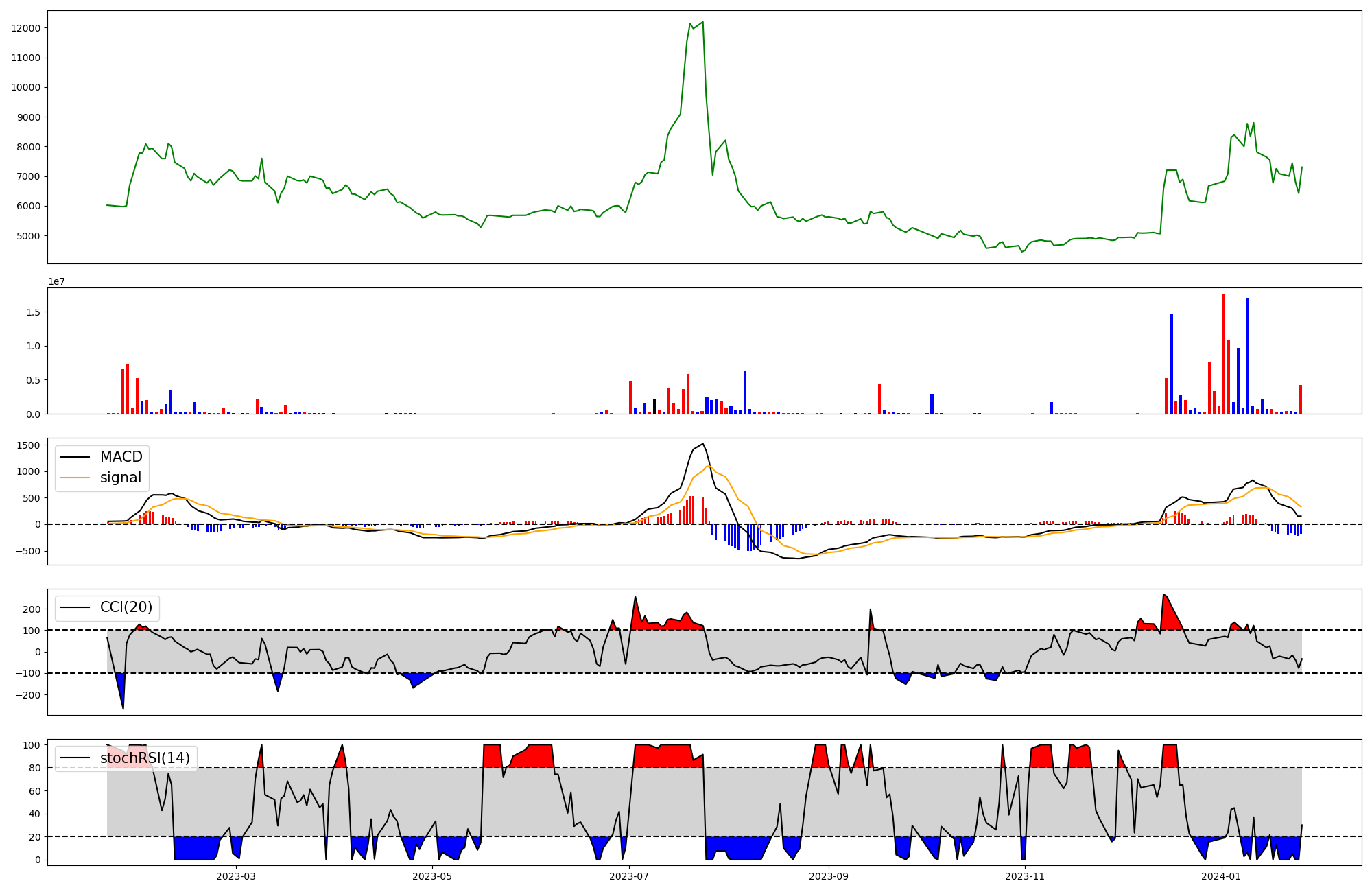Screen dimensions: 1372x892
Task: Click the 1500 MACD axis label
Action: (x=28, y=445)
